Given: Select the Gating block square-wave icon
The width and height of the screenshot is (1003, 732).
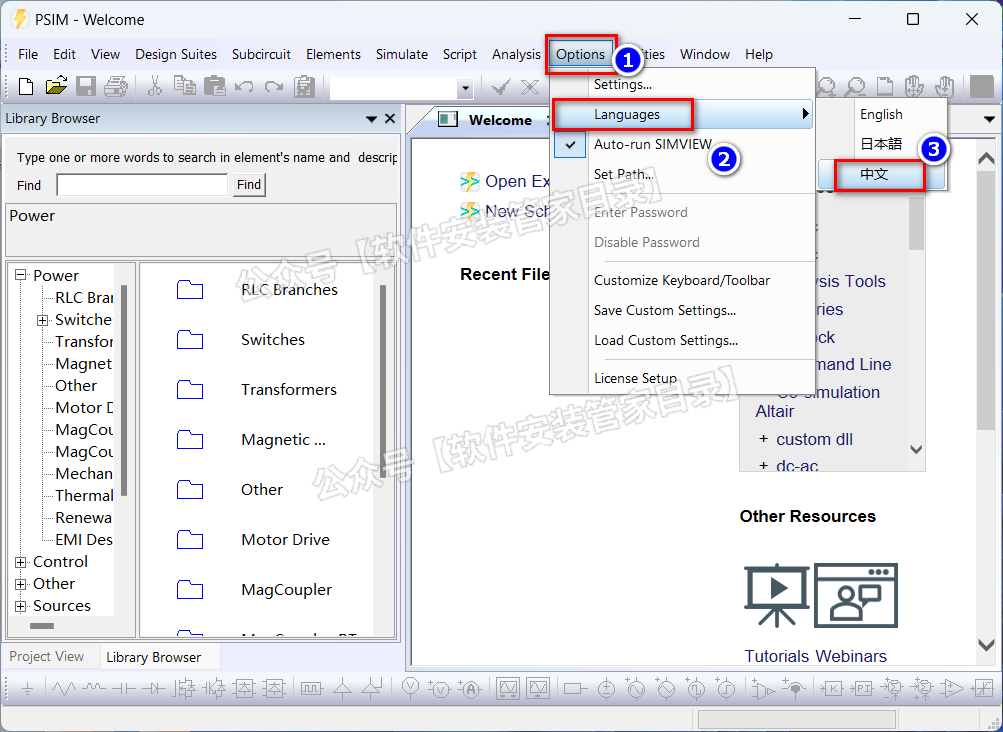Looking at the screenshot, I should coord(312,689).
